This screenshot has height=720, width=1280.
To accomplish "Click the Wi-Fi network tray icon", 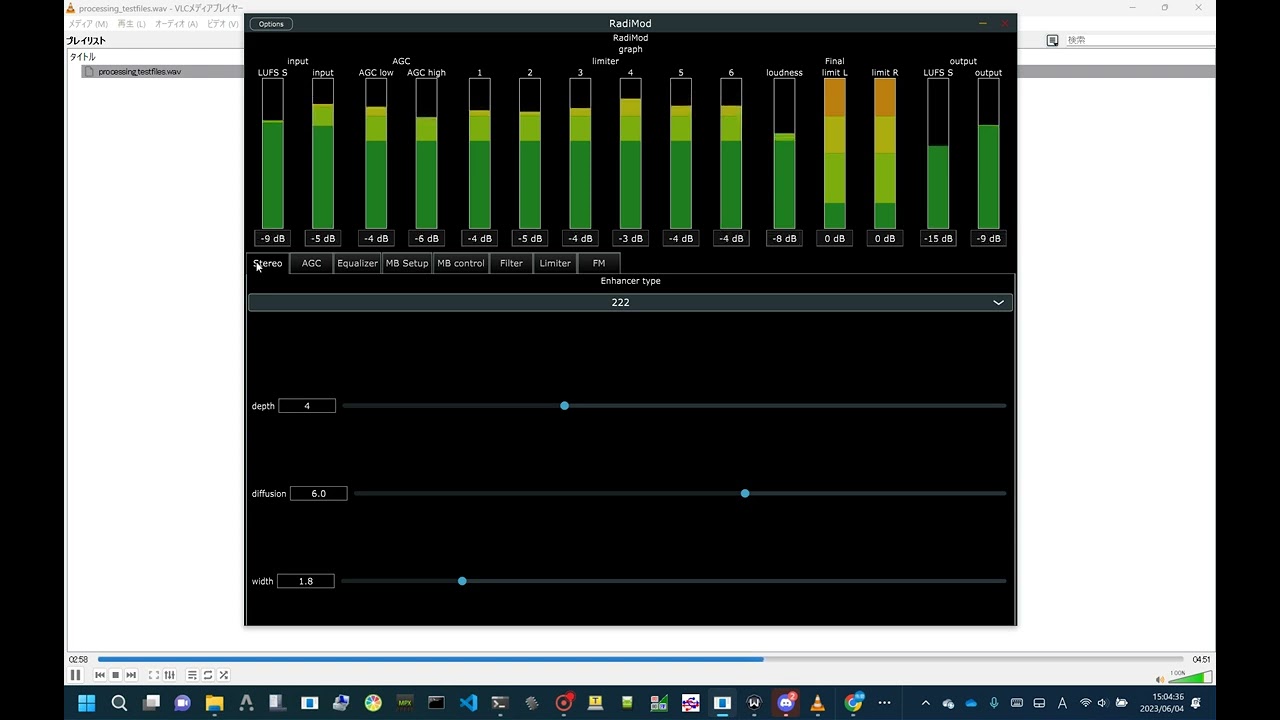I will [x=1085, y=703].
